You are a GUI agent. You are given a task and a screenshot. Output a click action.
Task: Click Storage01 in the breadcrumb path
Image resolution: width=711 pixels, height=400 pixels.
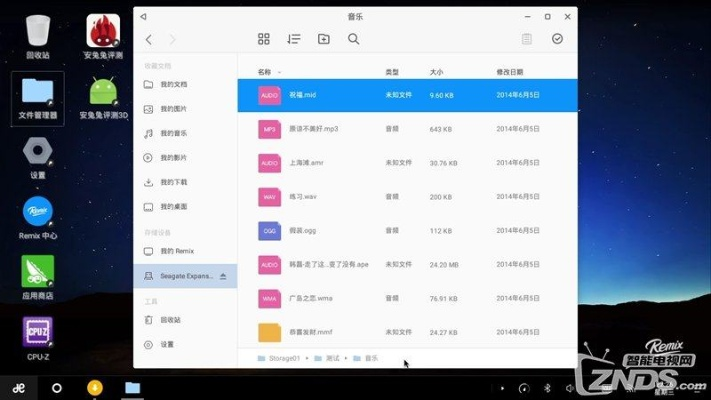click(284, 357)
